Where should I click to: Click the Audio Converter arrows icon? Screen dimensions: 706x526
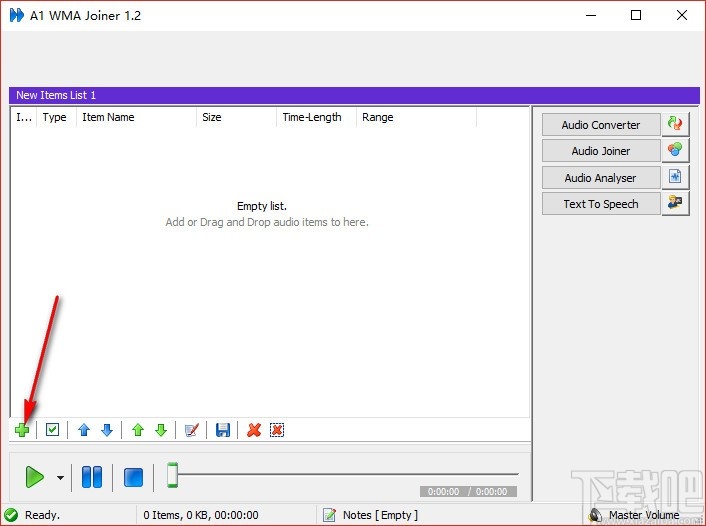pyautogui.click(x=675, y=124)
